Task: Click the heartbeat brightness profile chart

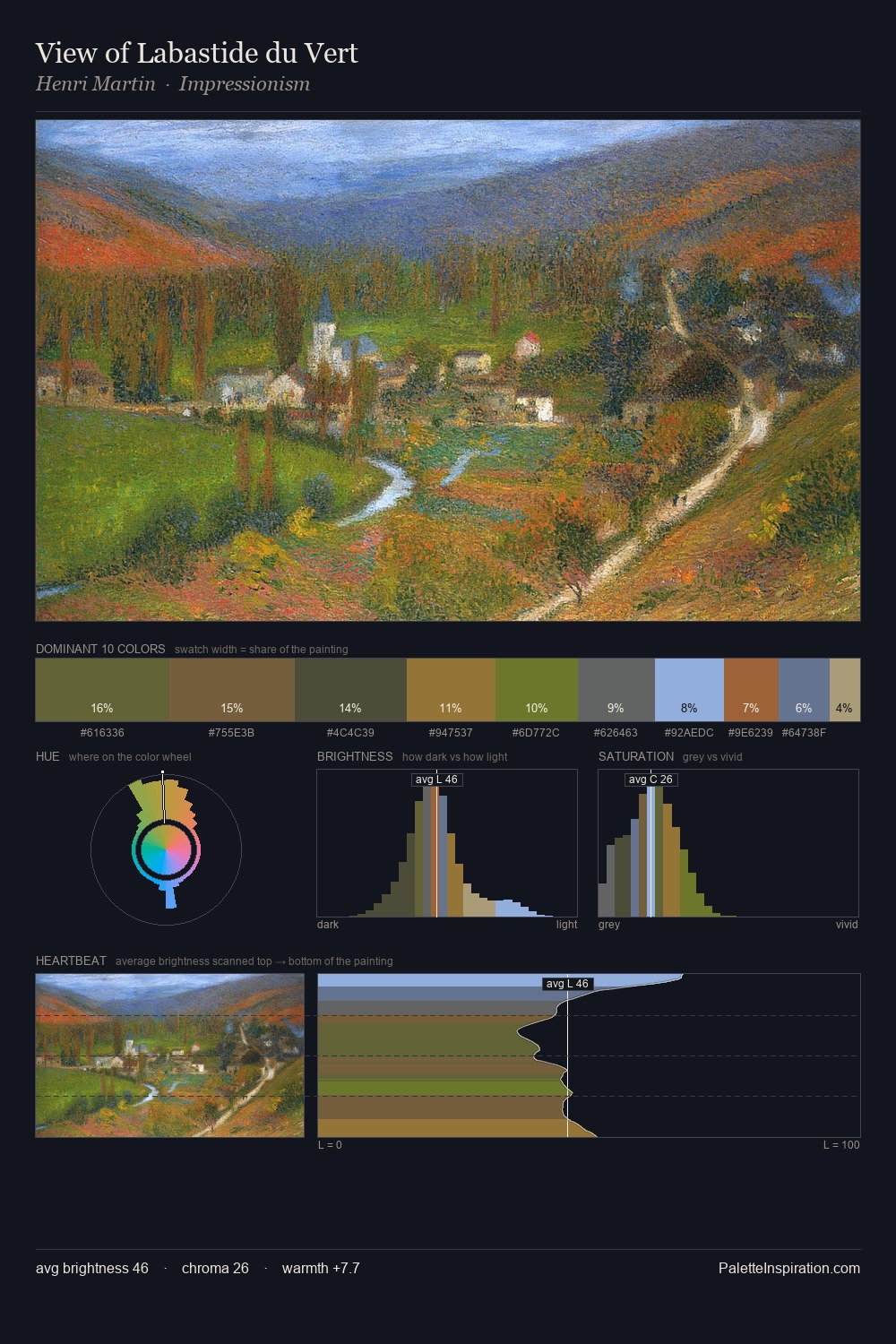Action: (589, 1055)
